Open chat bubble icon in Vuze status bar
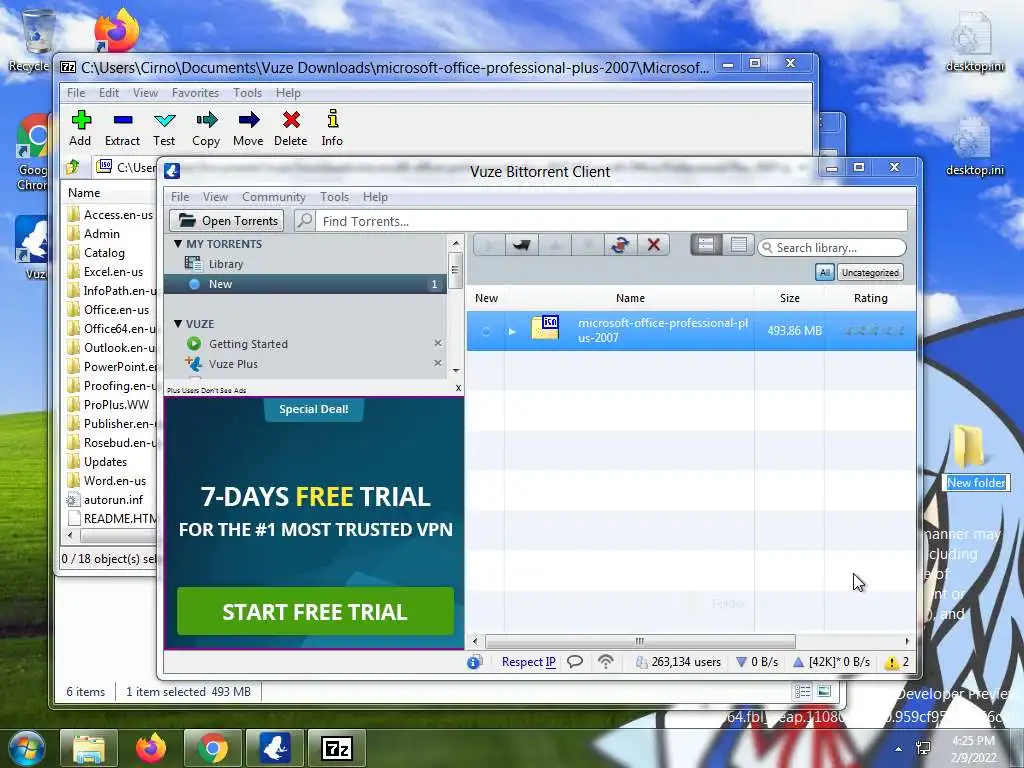This screenshot has width=1024, height=768. click(575, 662)
